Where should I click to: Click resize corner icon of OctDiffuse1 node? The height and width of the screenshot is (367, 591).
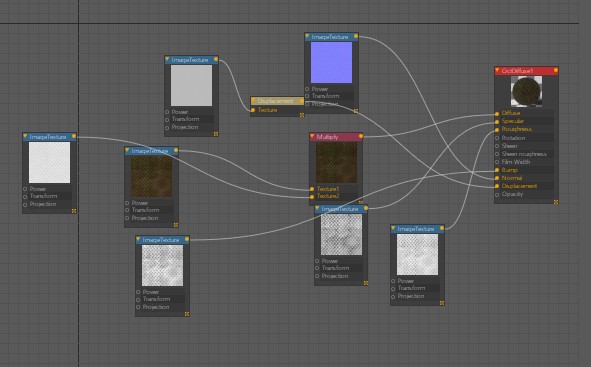(x=556, y=202)
